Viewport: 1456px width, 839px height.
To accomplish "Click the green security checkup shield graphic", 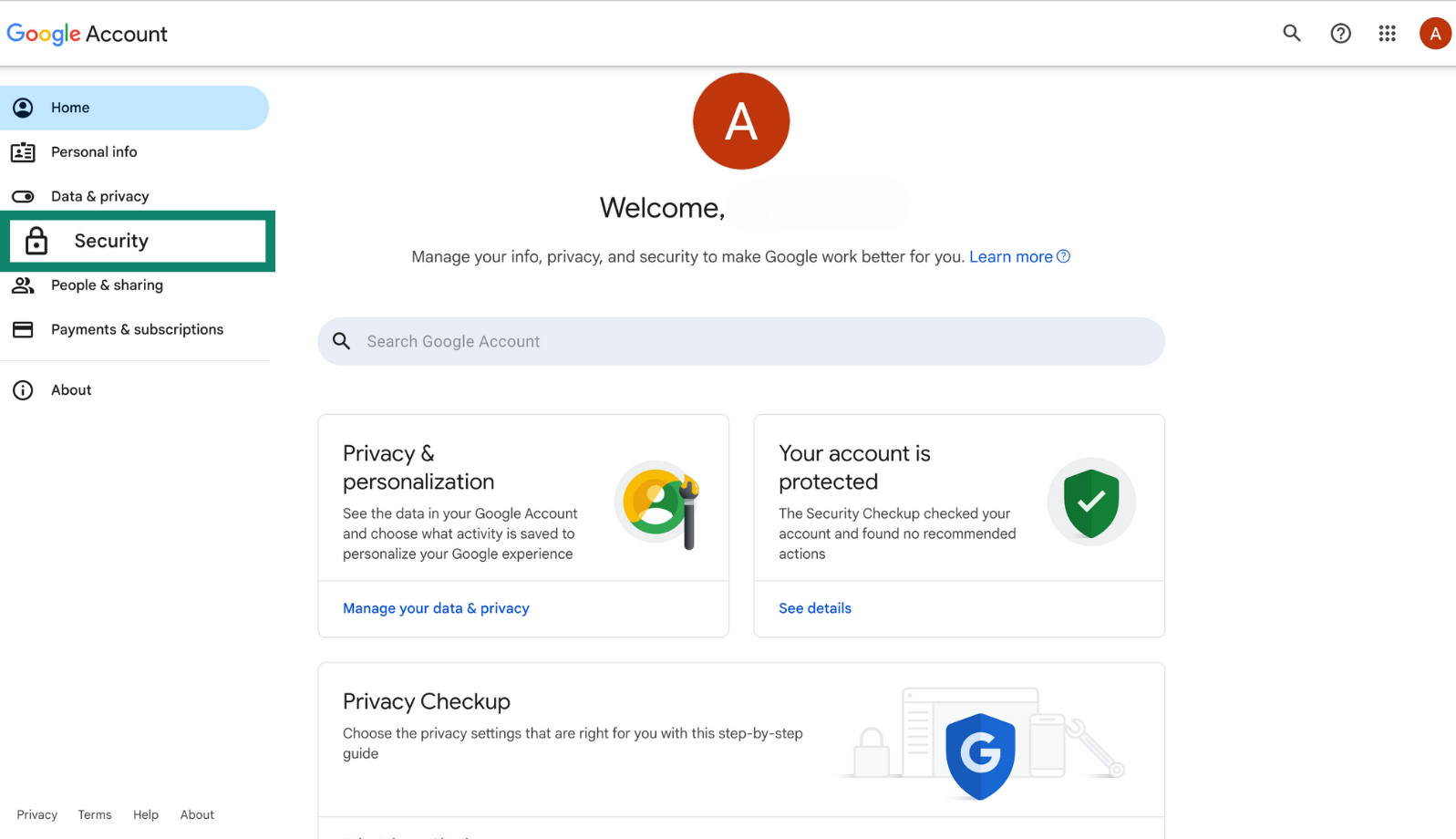I will point(1091,502).
